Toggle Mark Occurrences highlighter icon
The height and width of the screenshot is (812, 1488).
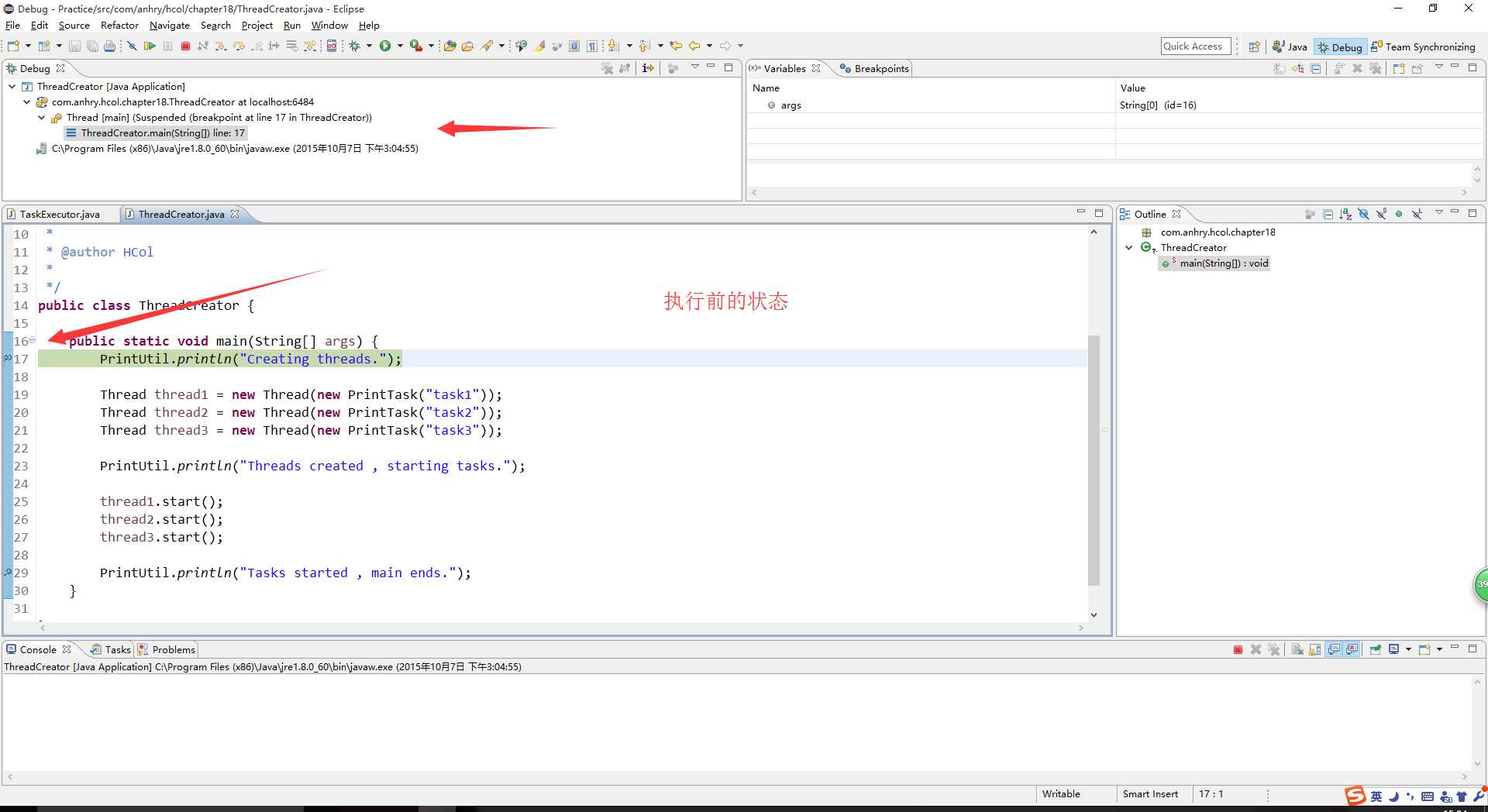pos(539,46)
